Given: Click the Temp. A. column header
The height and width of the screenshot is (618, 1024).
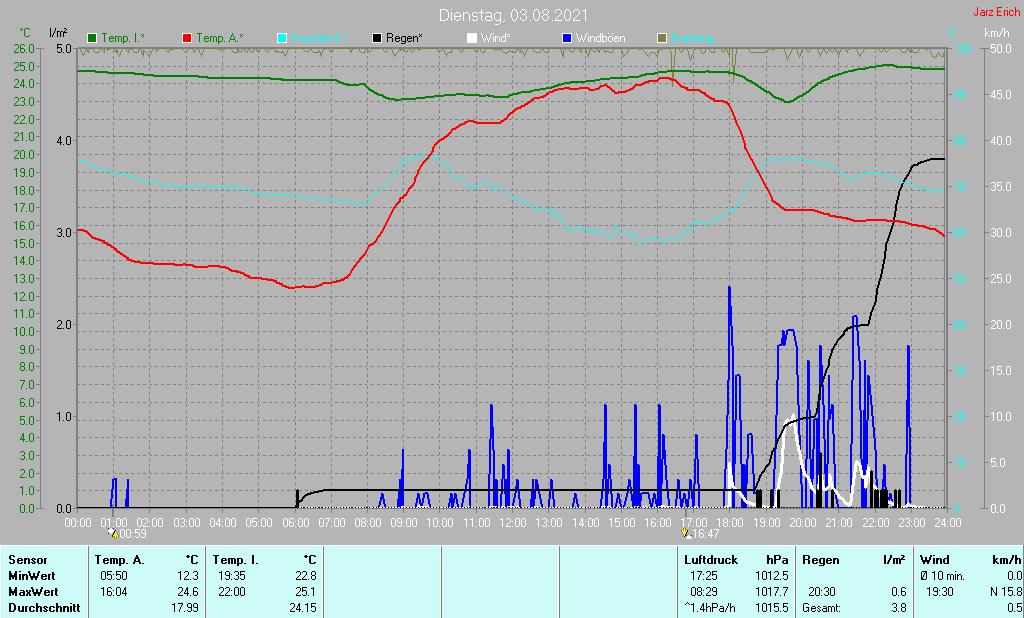Looking at the screenshot, I should (119, 560).
